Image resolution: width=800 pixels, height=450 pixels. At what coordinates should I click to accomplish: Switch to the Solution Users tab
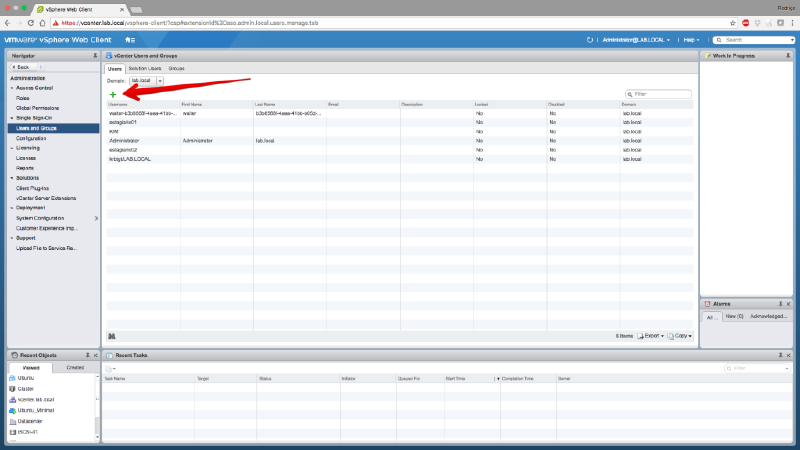click(x=143, y=68)
